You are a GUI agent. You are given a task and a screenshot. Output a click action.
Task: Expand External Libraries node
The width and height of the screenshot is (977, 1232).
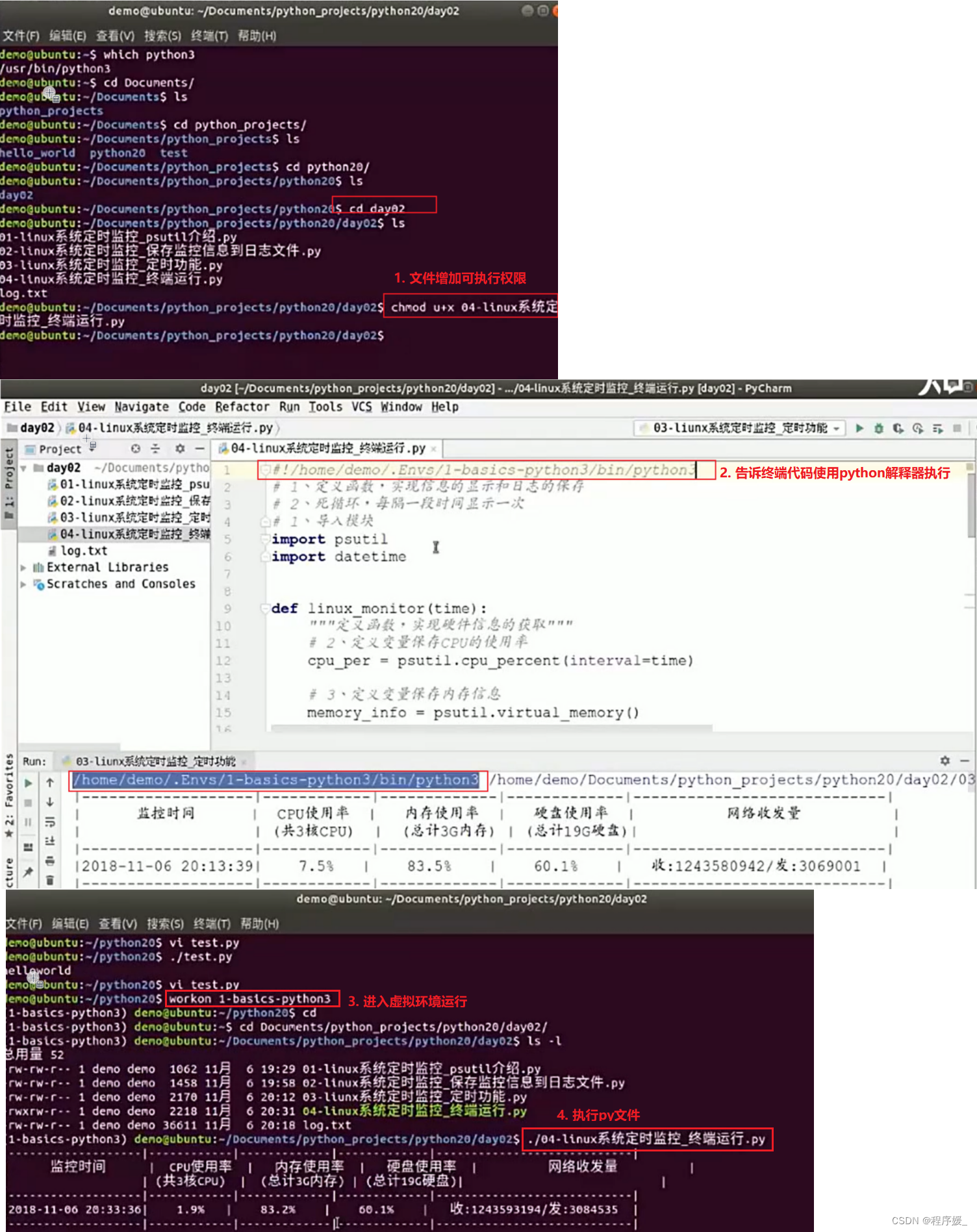coord(23,568)
